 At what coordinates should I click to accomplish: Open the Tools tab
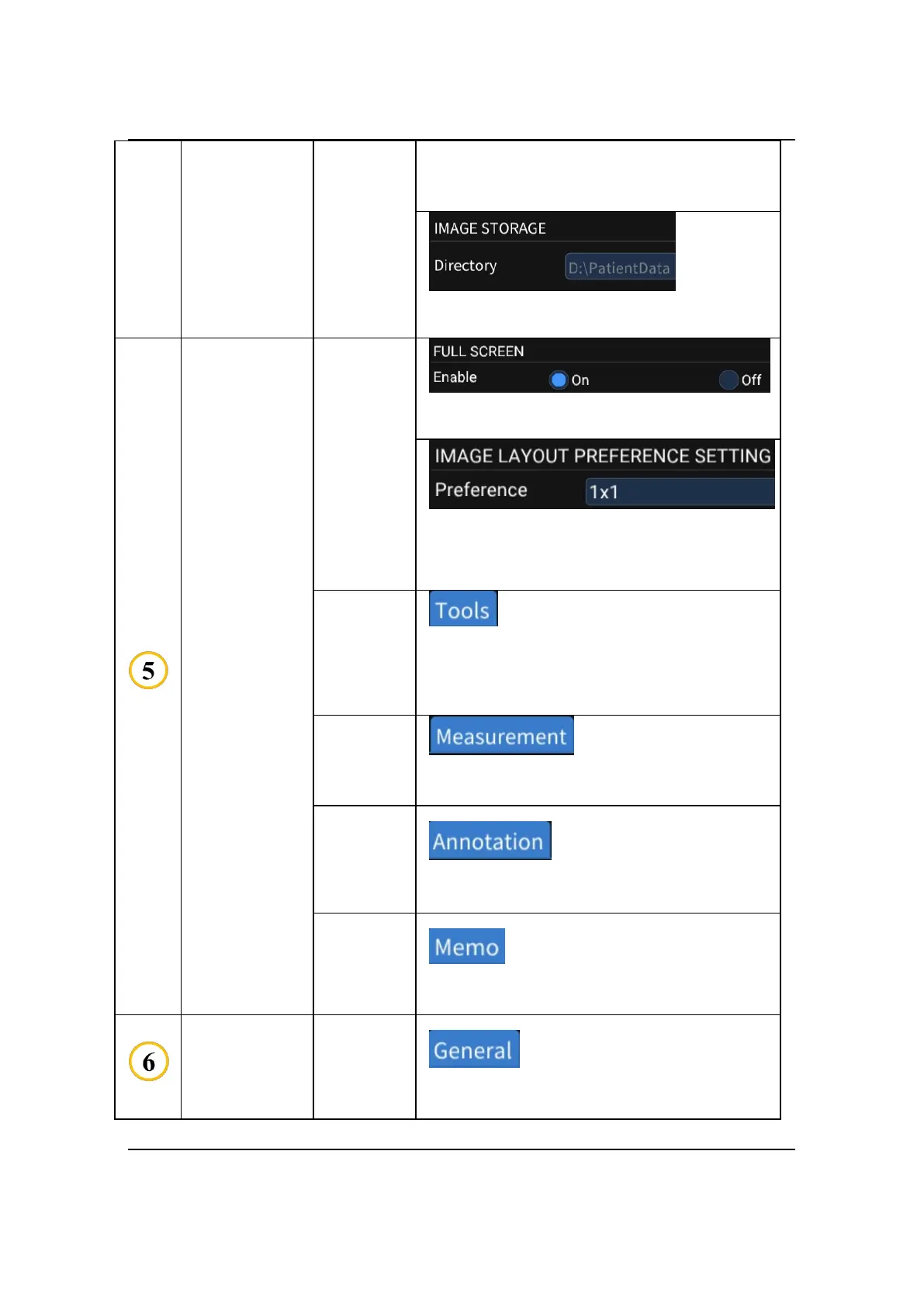(463, 610)
